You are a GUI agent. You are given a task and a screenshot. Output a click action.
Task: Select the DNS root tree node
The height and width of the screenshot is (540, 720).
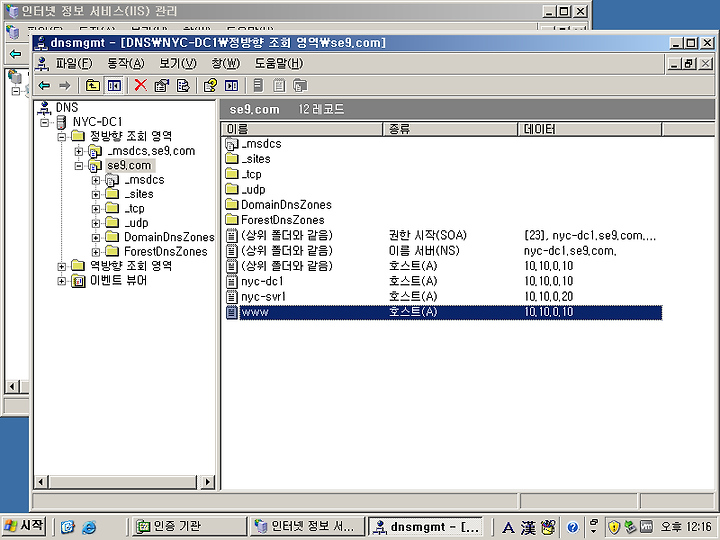(67, 107)
